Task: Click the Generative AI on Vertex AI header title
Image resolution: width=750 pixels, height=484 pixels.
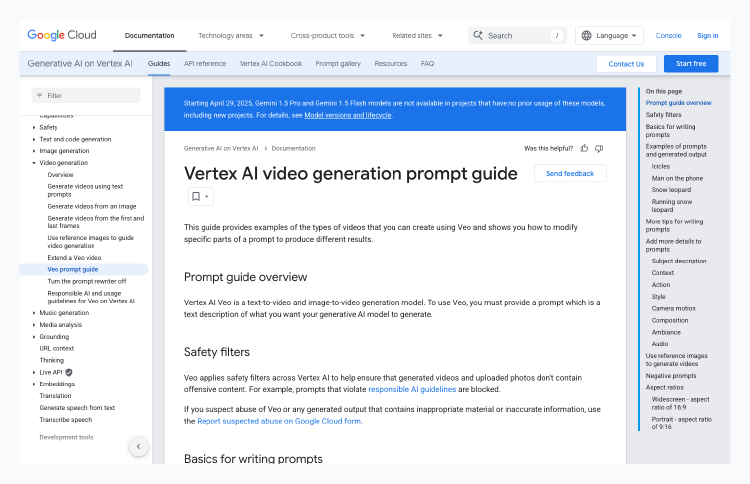Action: click(x=80, y=64)
